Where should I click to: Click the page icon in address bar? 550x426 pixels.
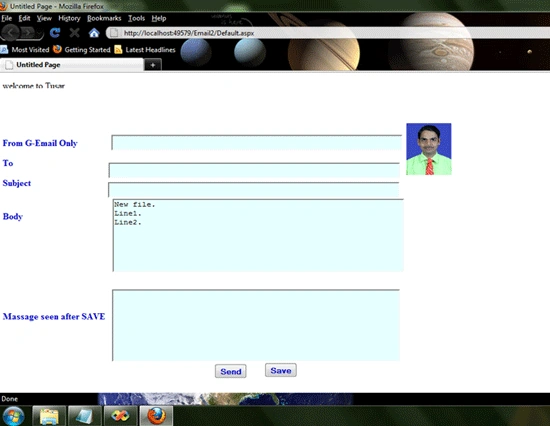click(x=114, y=33)
